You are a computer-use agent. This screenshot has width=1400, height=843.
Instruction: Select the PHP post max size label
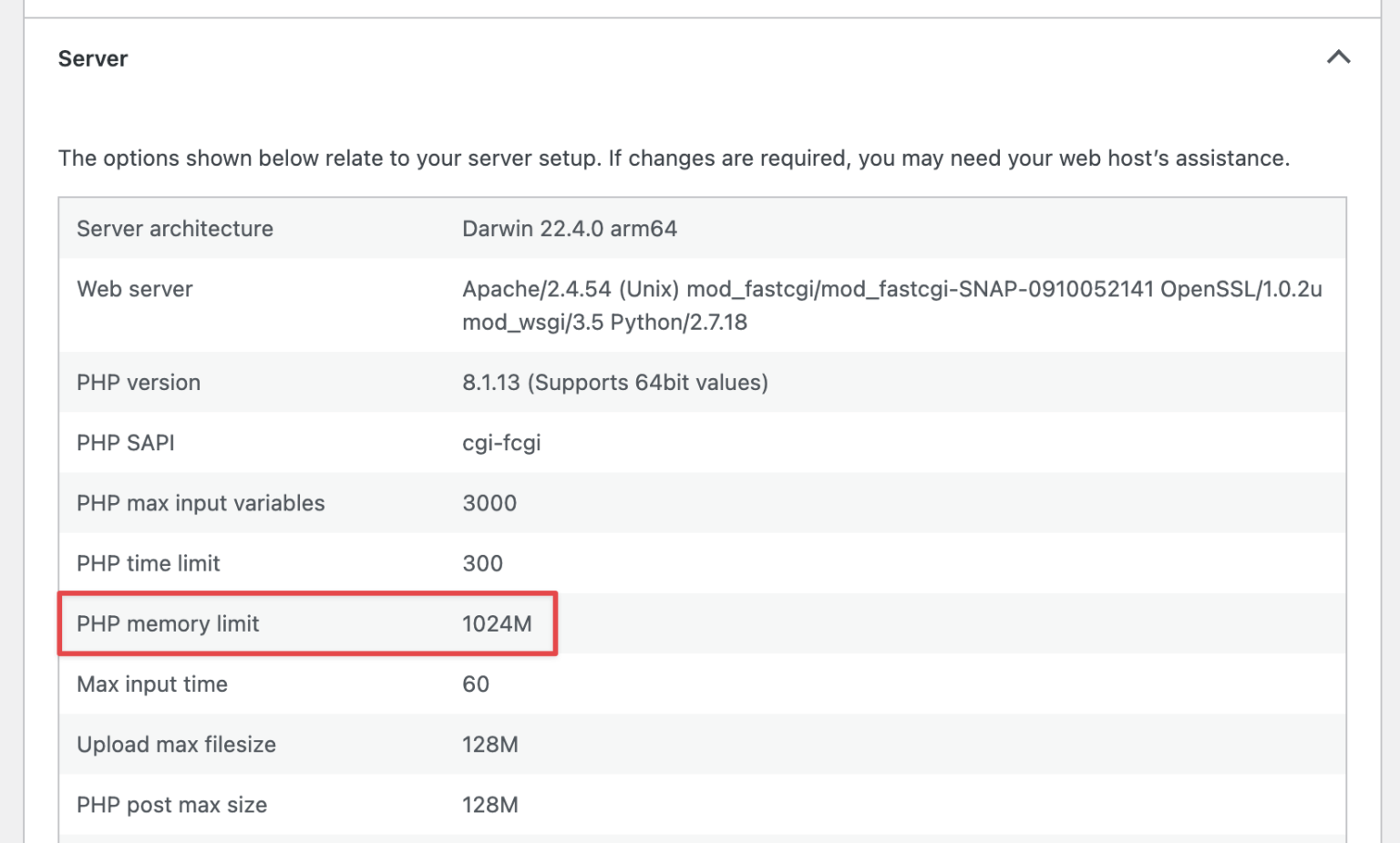(x=171, y=805)
